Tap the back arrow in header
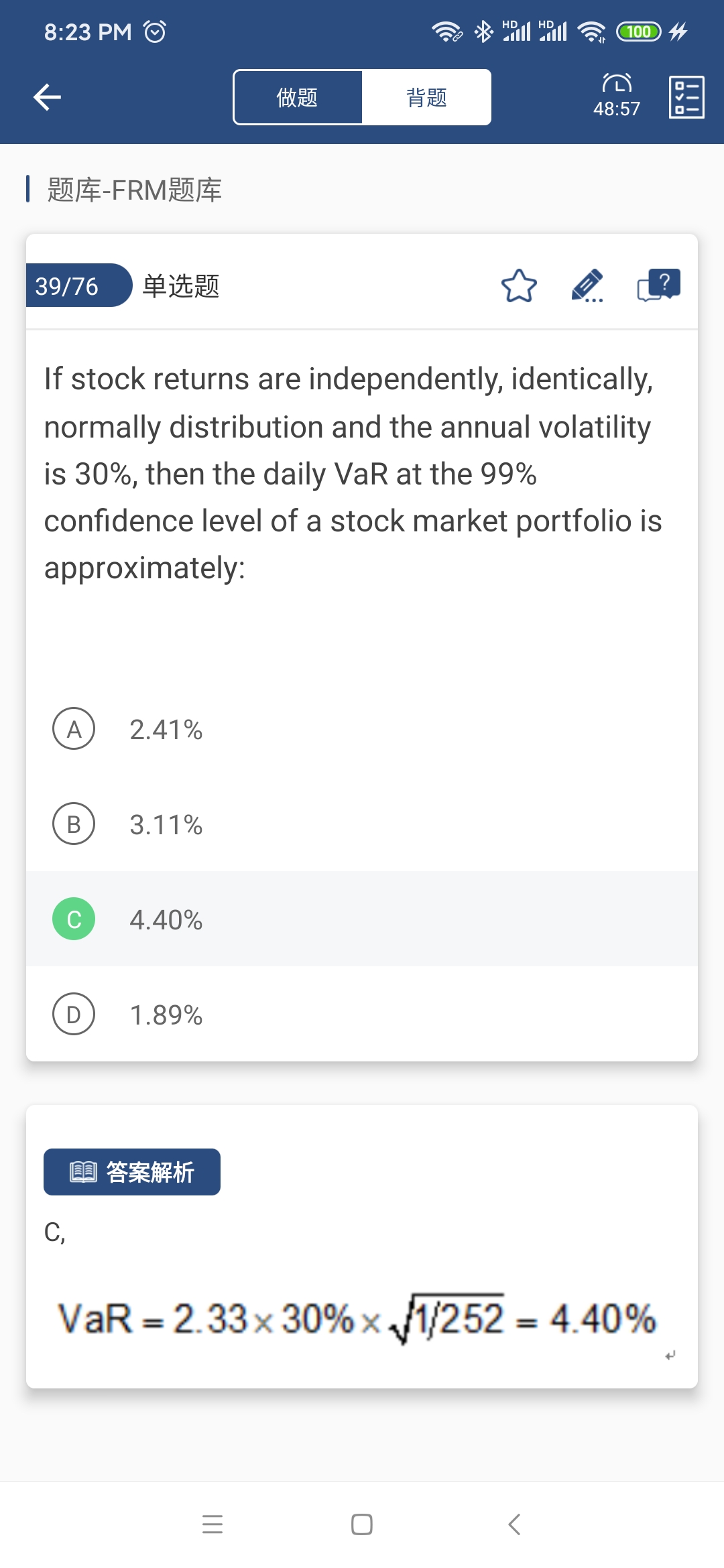724x1568 pixels. (x=48, y=97)
